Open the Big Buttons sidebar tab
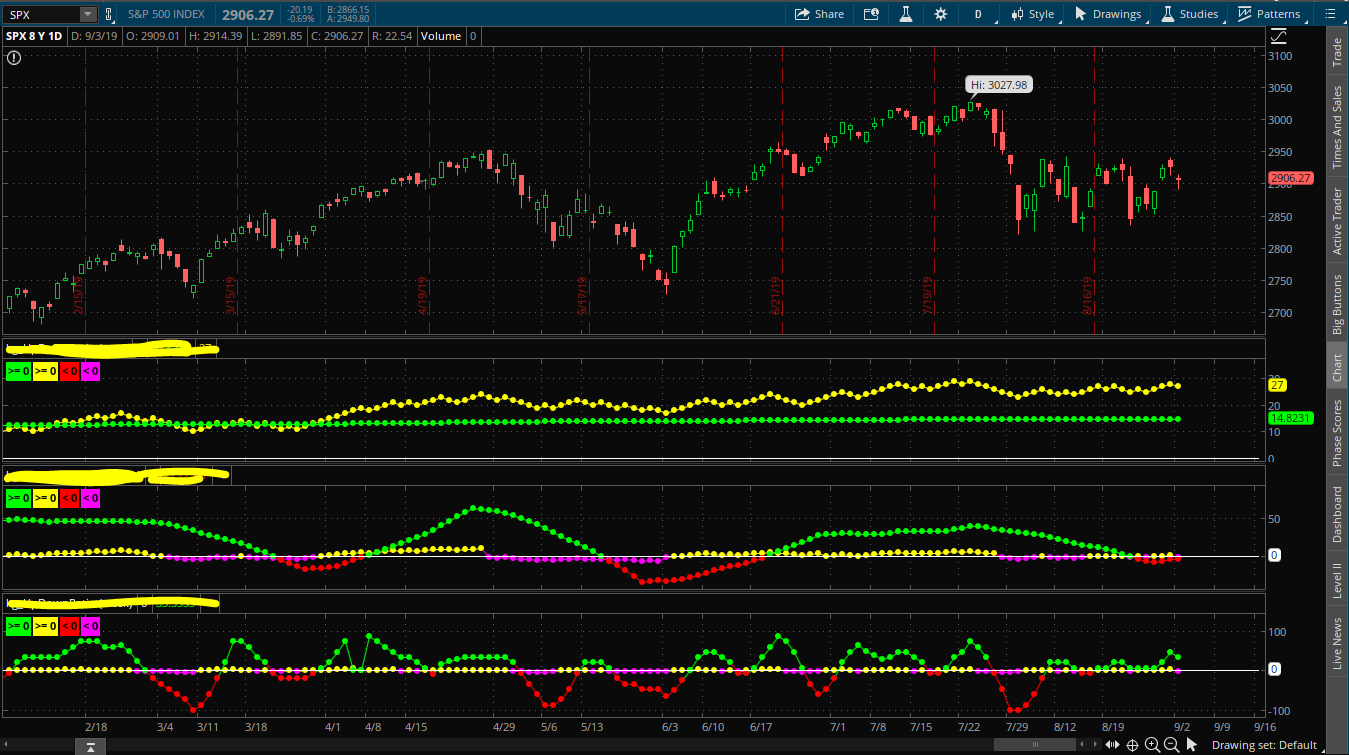1349x755 pixels. click(x=1337, y=305)
